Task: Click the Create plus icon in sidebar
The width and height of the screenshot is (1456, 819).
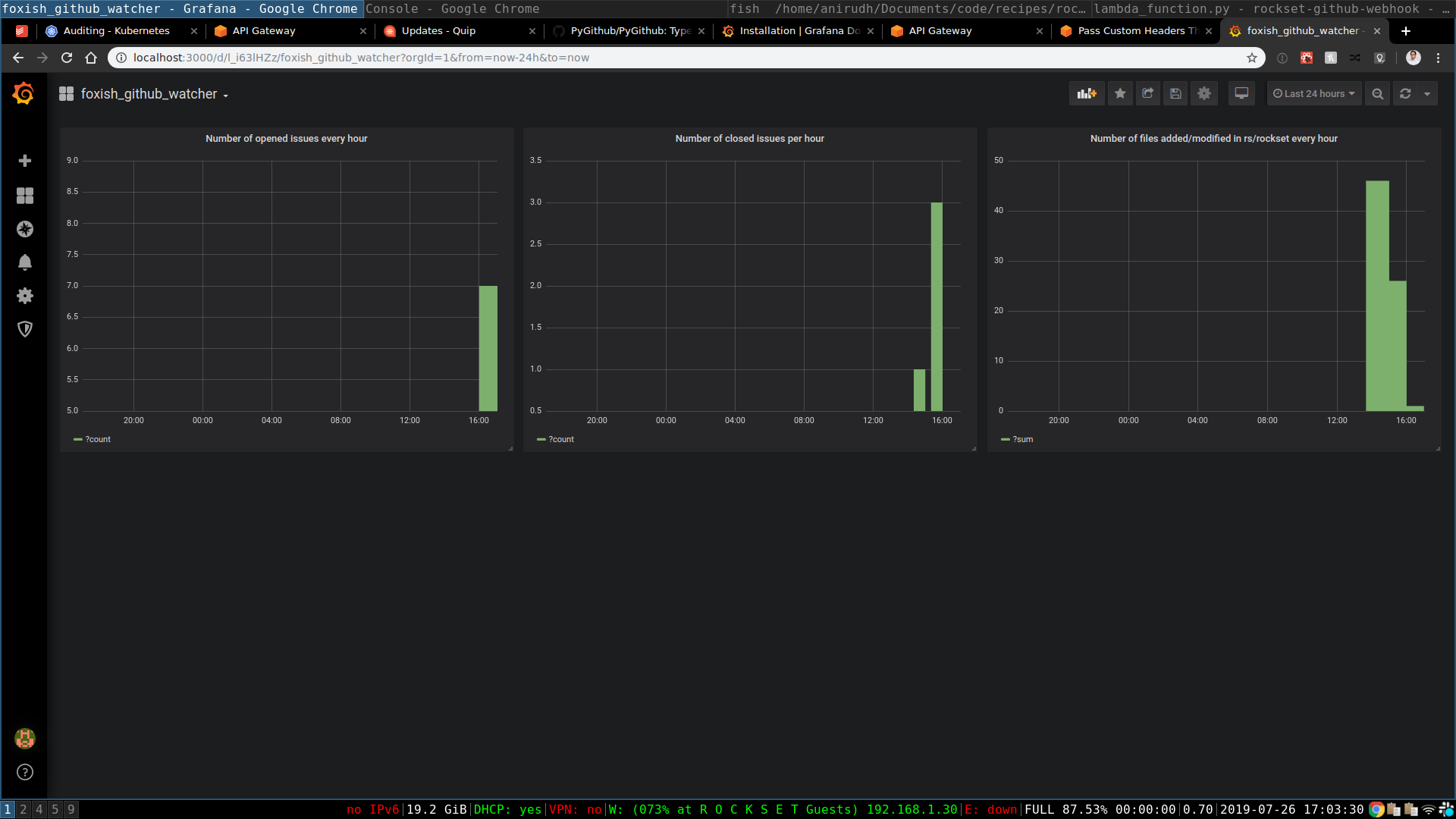Action: [x=25, y=161]
